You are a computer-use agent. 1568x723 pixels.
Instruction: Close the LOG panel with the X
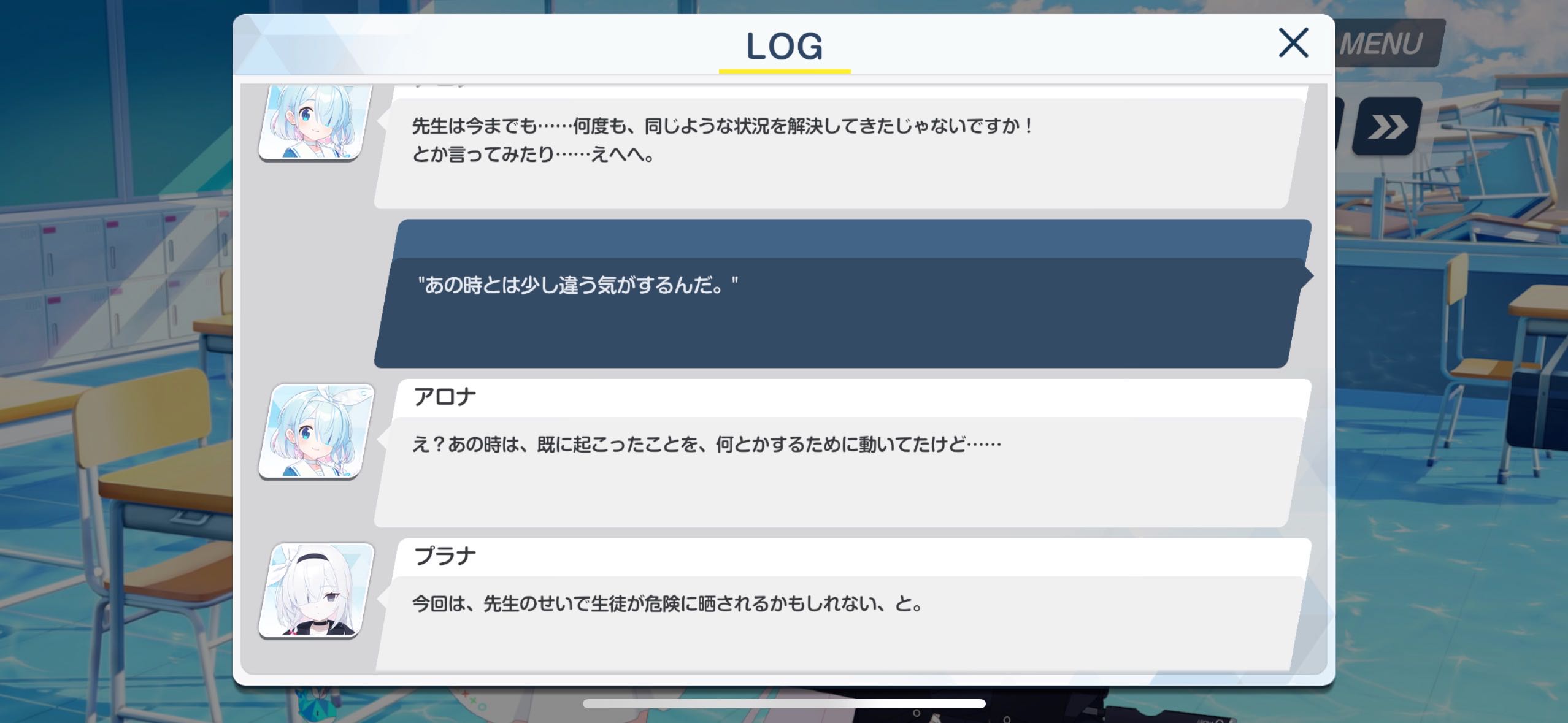coord(1293,43)
